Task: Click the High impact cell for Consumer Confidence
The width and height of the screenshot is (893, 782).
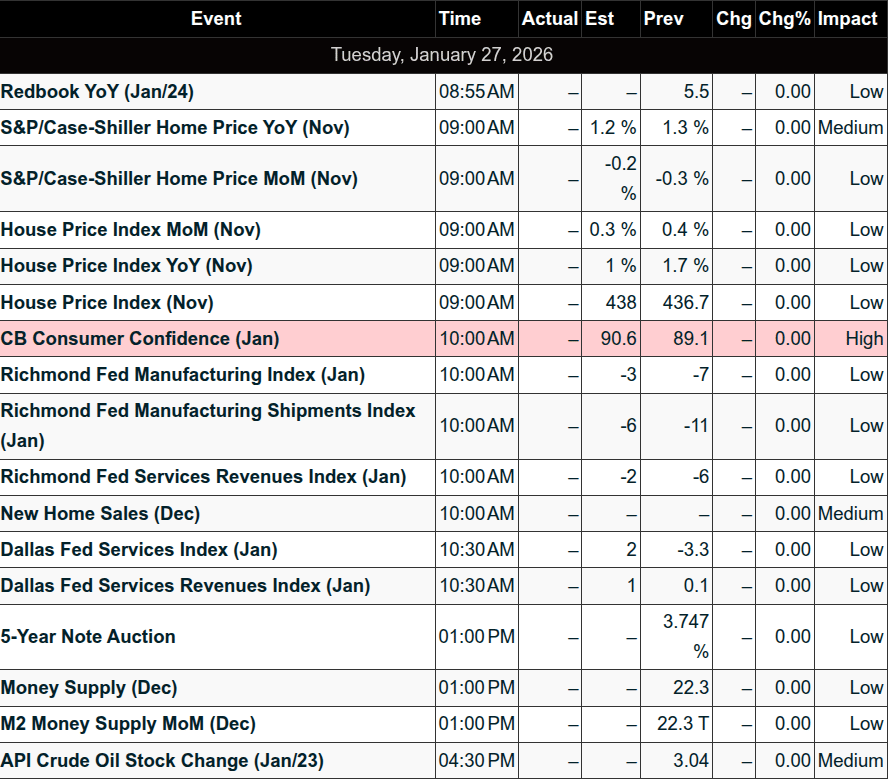Action: (x=863, y=339)
